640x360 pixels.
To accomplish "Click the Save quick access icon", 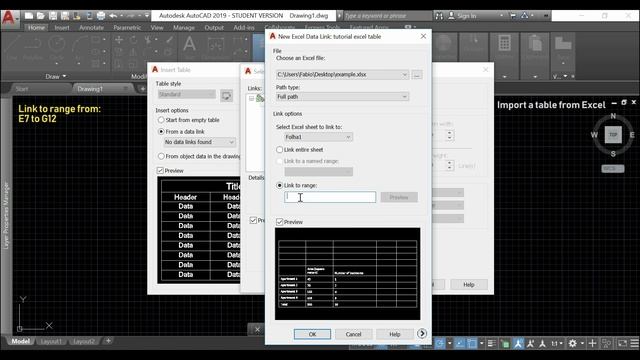I will tap(53, 16).
